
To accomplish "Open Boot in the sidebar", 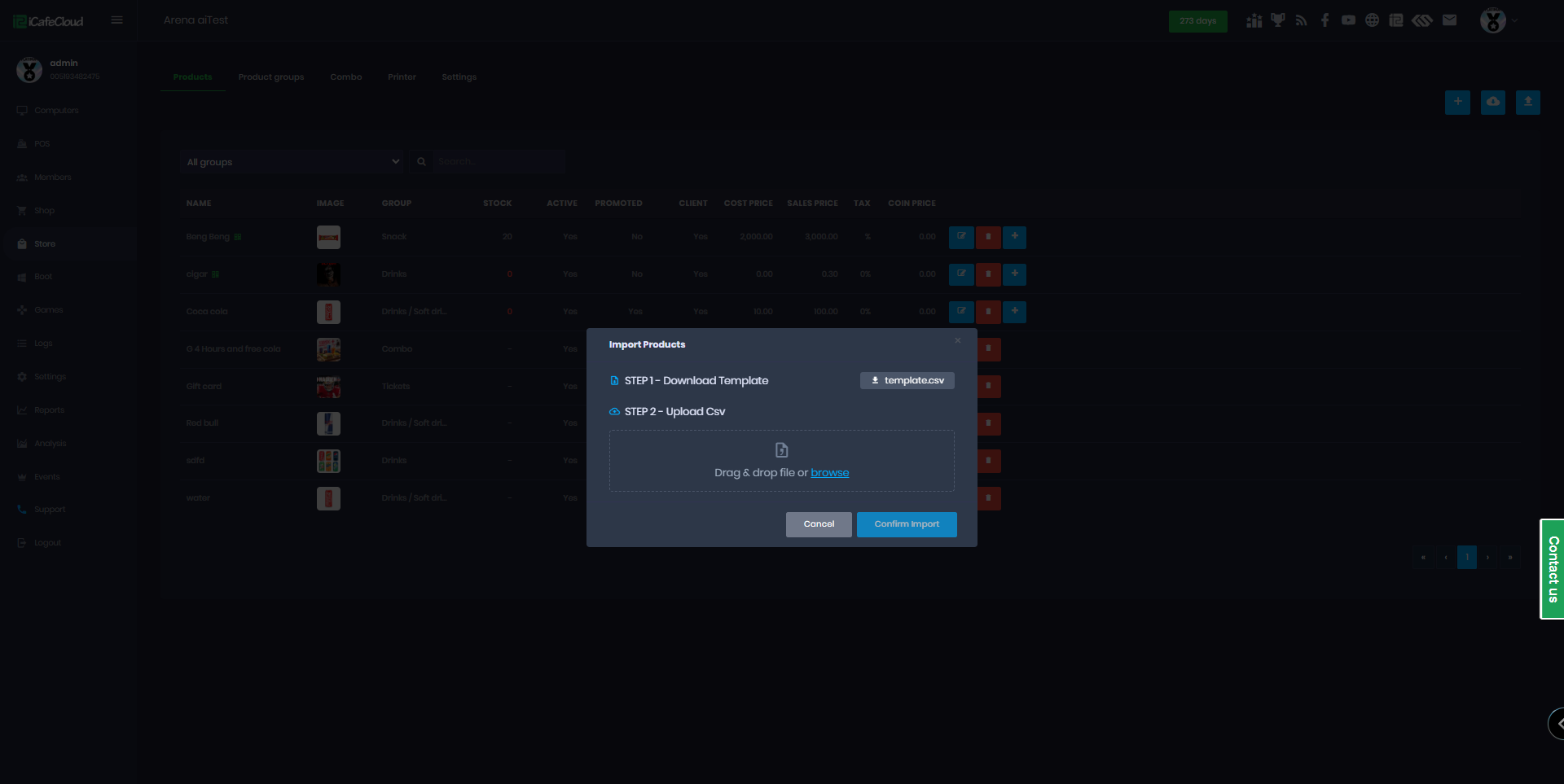I will click(43, 277).
